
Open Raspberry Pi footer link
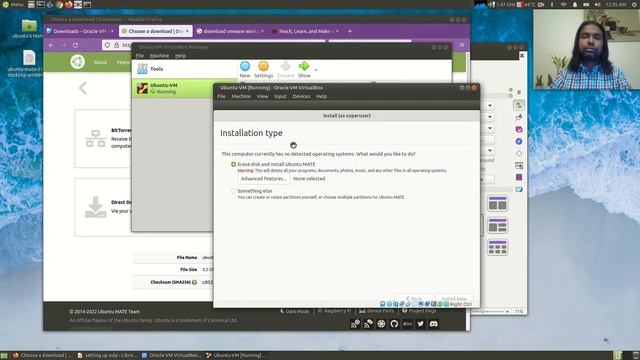[334, 311]
